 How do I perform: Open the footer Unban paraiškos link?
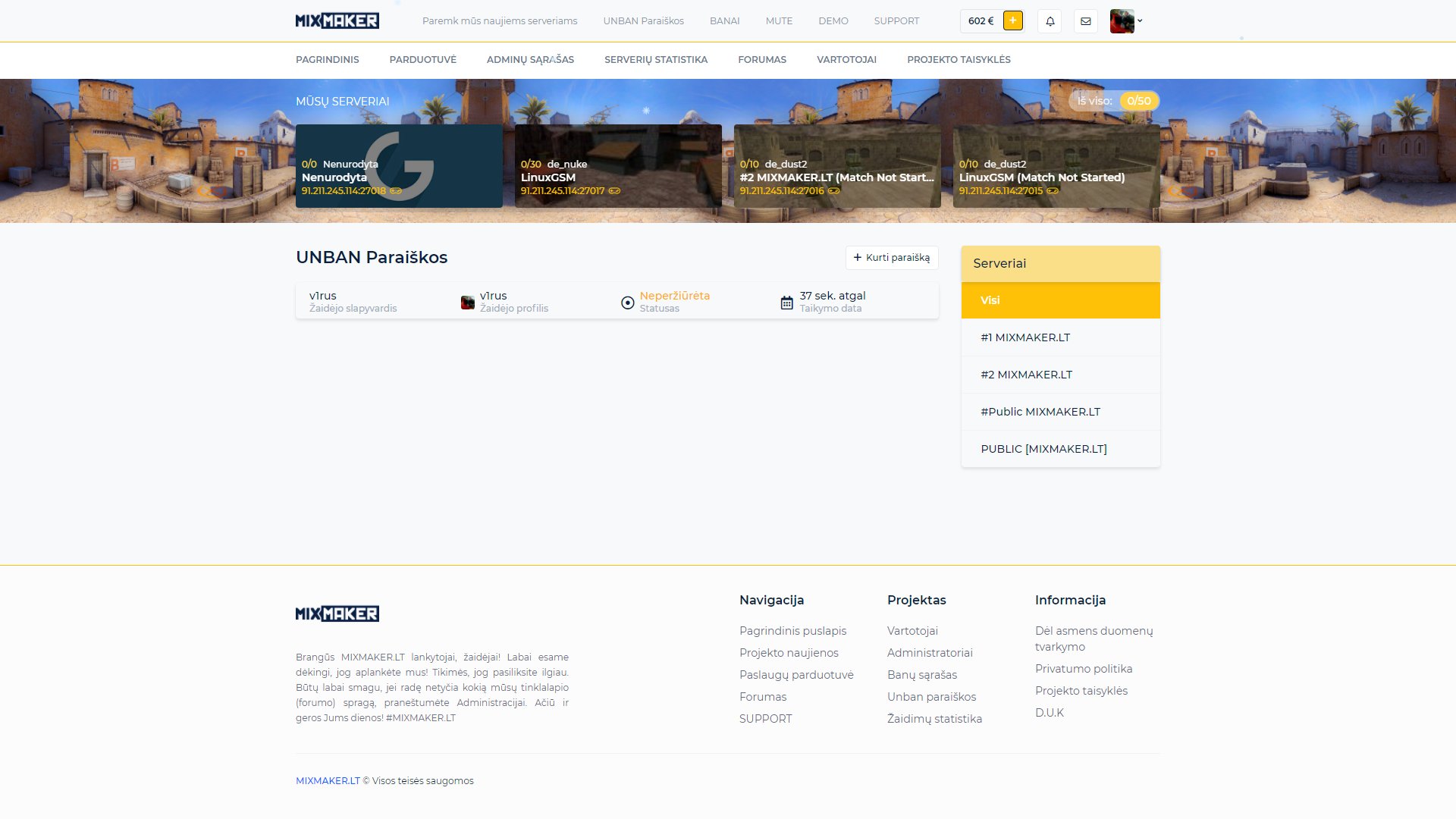pos(931,697)
